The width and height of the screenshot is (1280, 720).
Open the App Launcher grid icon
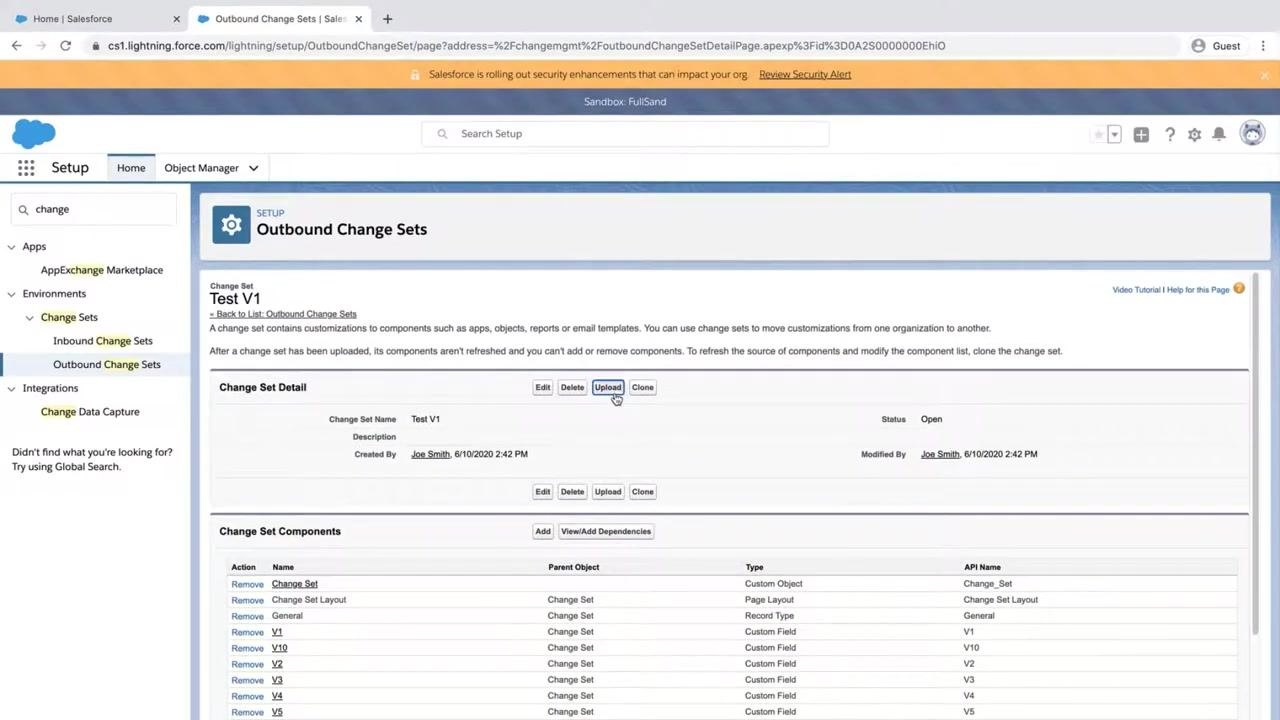[x=26, y=168]
